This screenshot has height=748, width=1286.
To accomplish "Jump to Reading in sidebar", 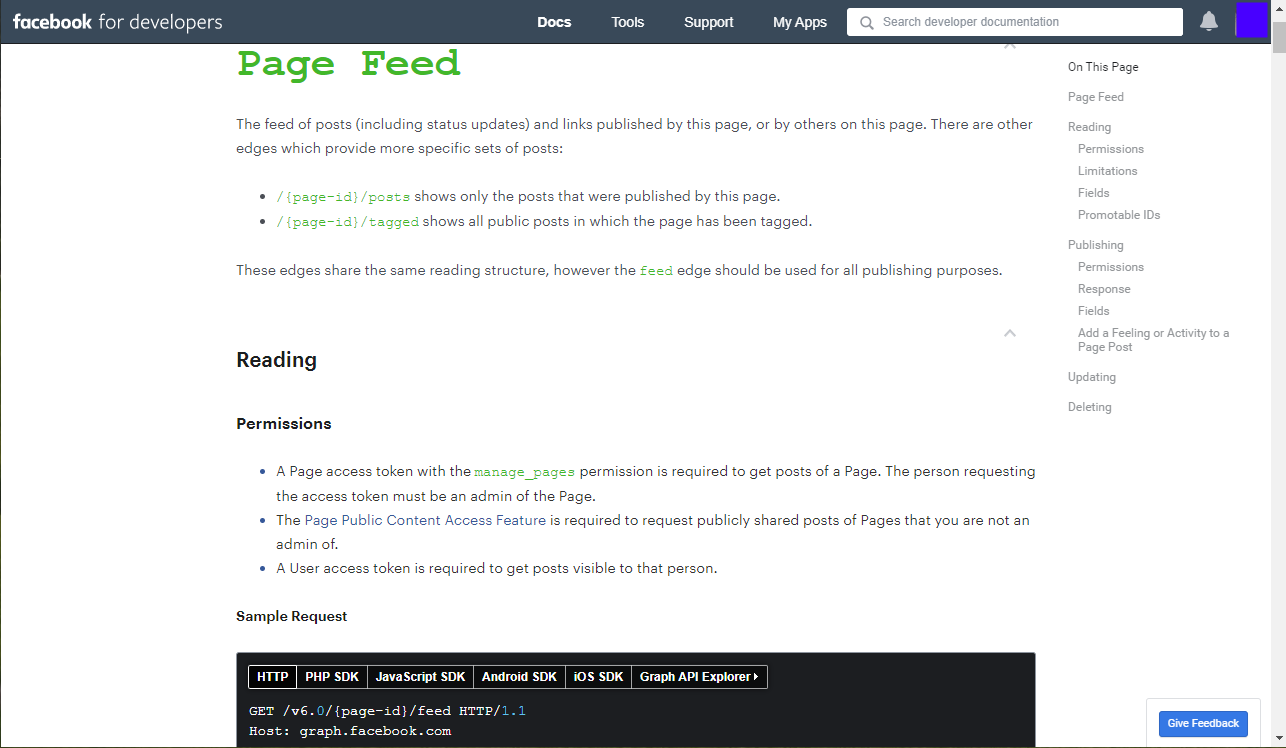I will coord(1089,127).
